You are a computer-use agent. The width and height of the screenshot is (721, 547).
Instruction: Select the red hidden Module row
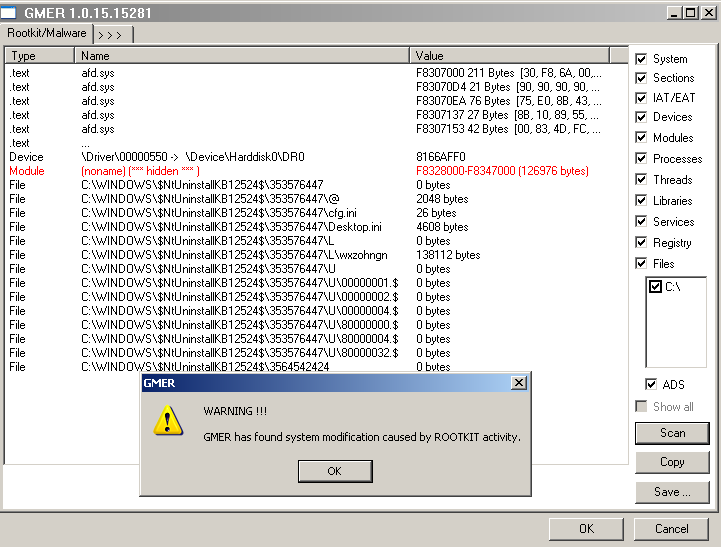coord(316,171)
